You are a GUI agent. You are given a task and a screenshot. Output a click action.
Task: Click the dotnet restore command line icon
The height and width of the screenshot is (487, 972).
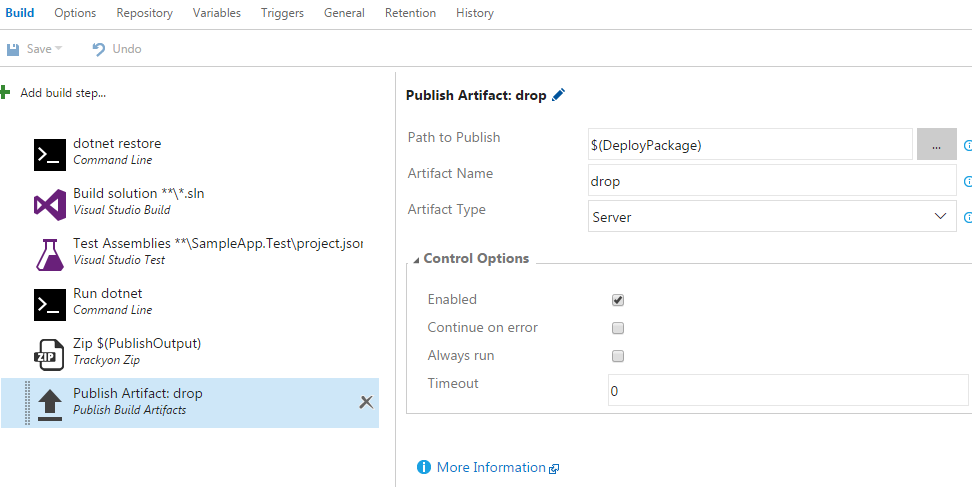click(50, 153)
